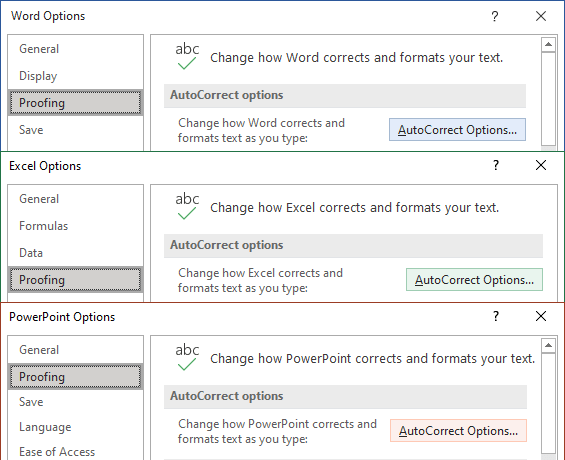Click the 'Excel Options' title text
The image size is (565, 460).
point(45,166)
